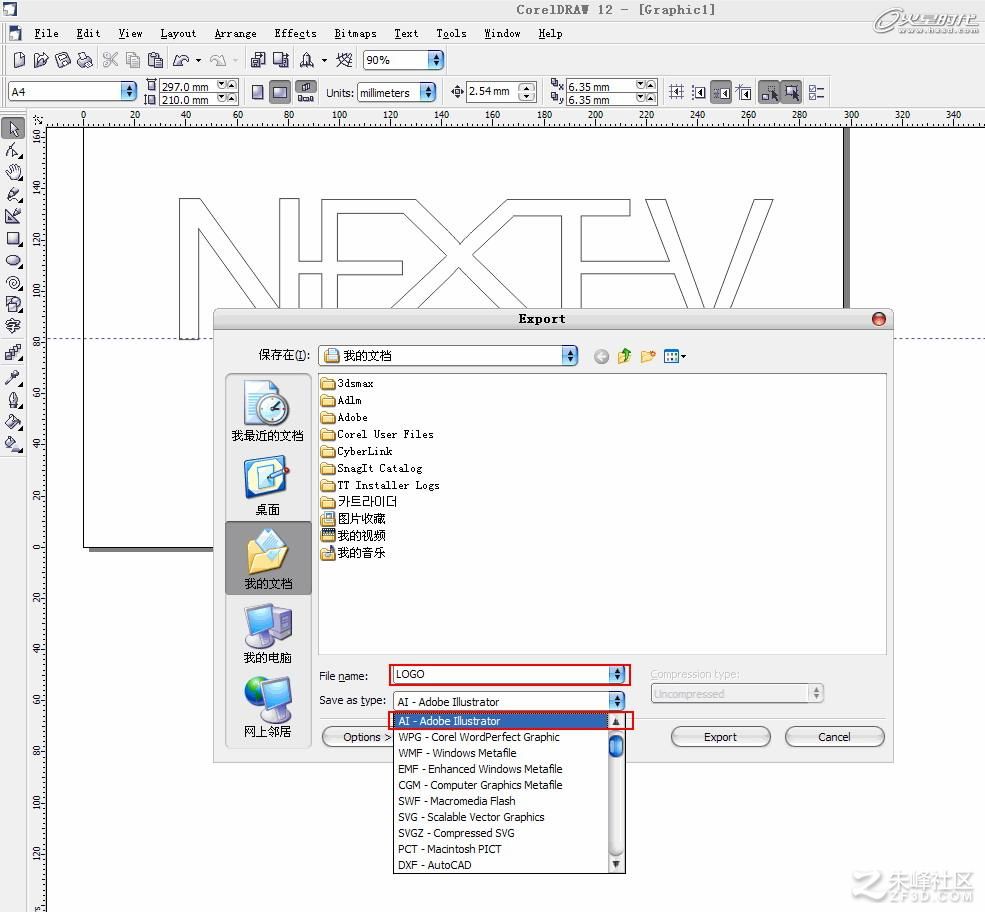
Task: Click the Undo arrow icon
Action: (182, 60)
